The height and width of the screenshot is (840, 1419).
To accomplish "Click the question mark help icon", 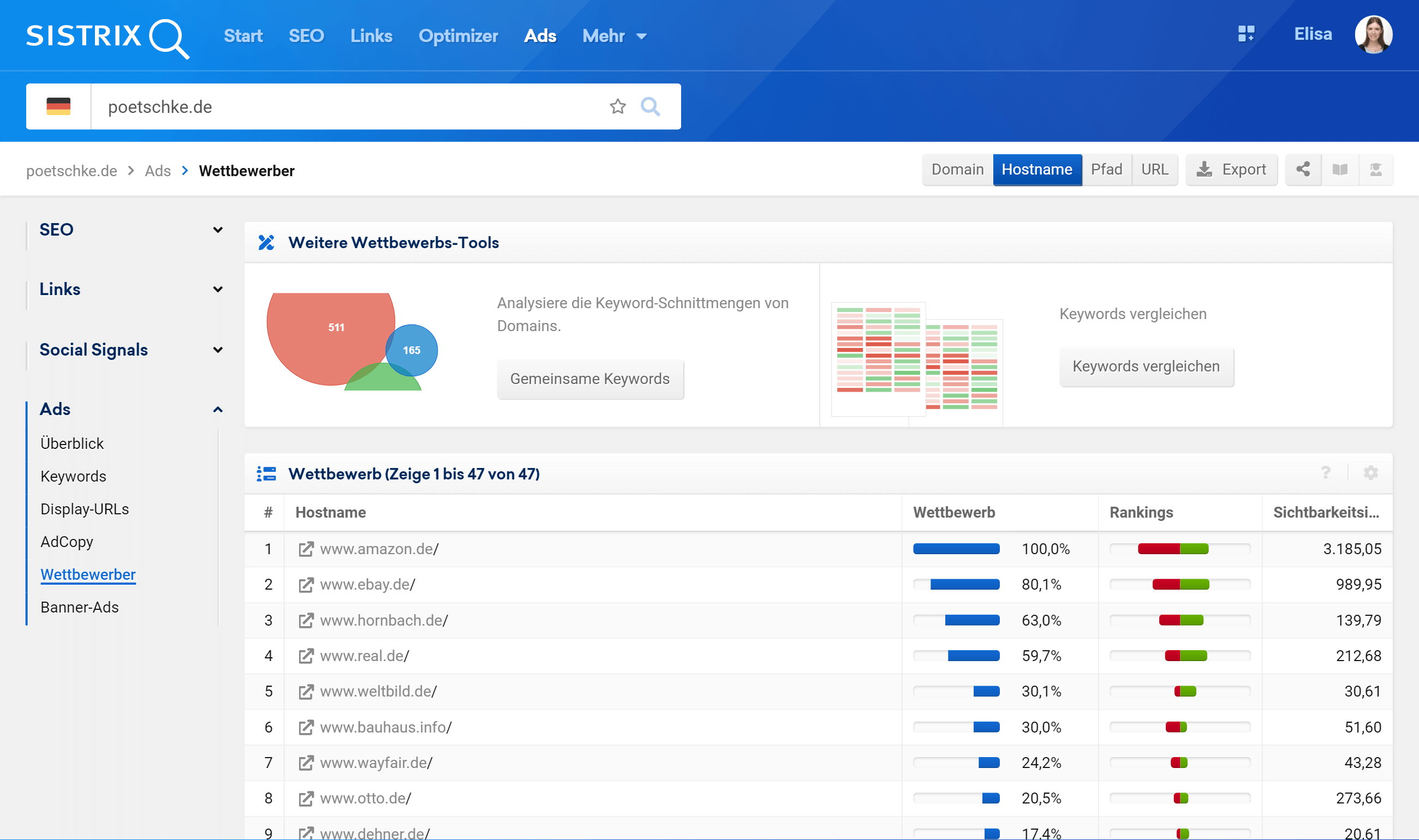I will click(1326, 473).
